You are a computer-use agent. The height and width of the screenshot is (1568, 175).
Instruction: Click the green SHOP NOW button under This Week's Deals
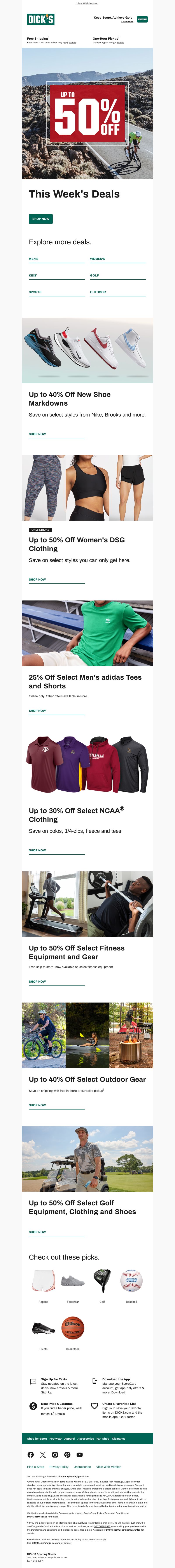point(41,219)
